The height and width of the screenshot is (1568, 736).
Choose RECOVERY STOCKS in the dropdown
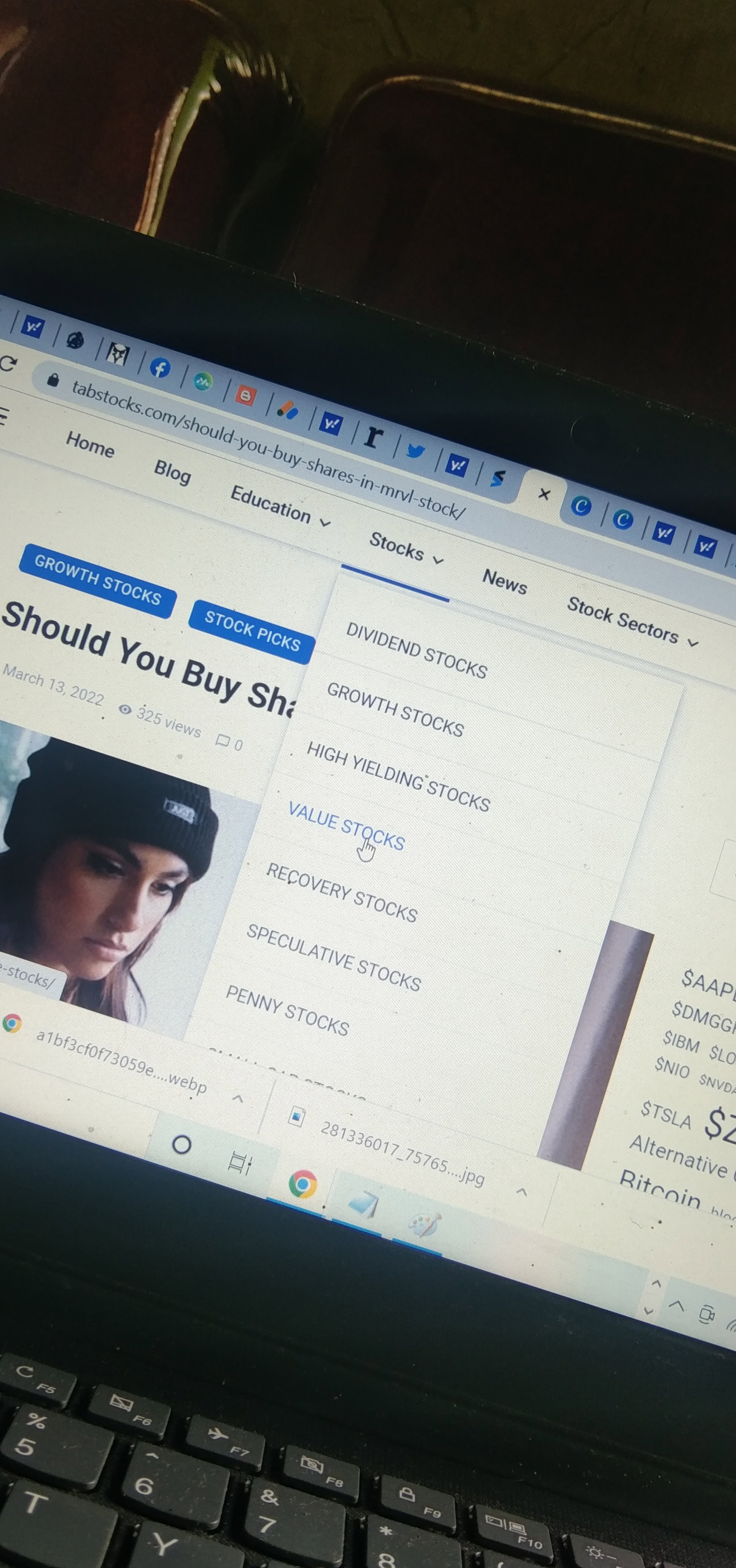342,892
